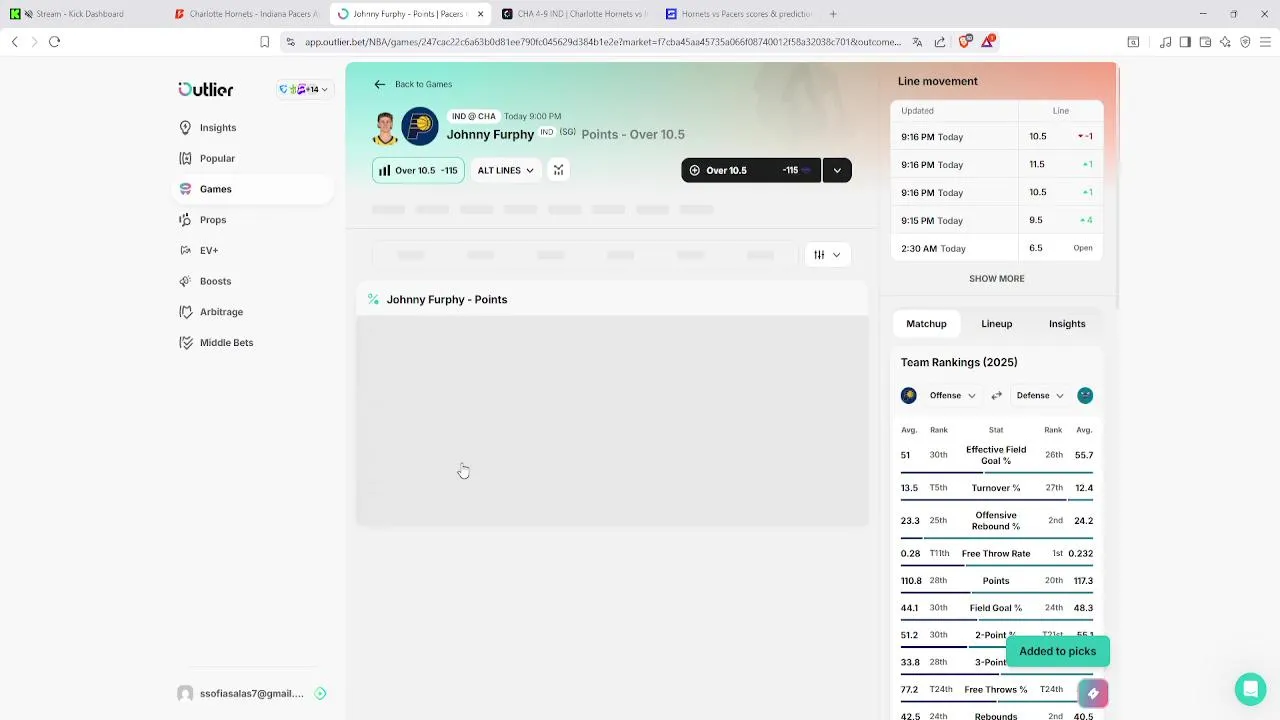Open Arbitrage page in sidebar
This screenshot has height=720, width=1280.
(x=221, y=312)
